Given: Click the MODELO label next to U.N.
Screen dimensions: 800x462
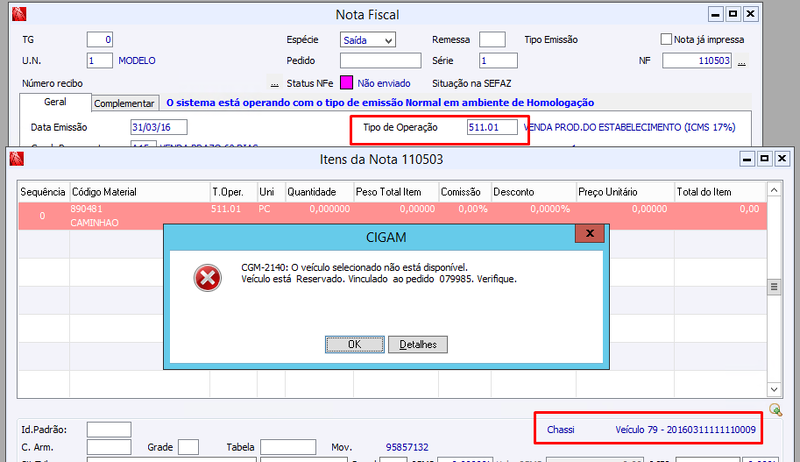Looking at the screenshot, I should (x=137, y=60).
